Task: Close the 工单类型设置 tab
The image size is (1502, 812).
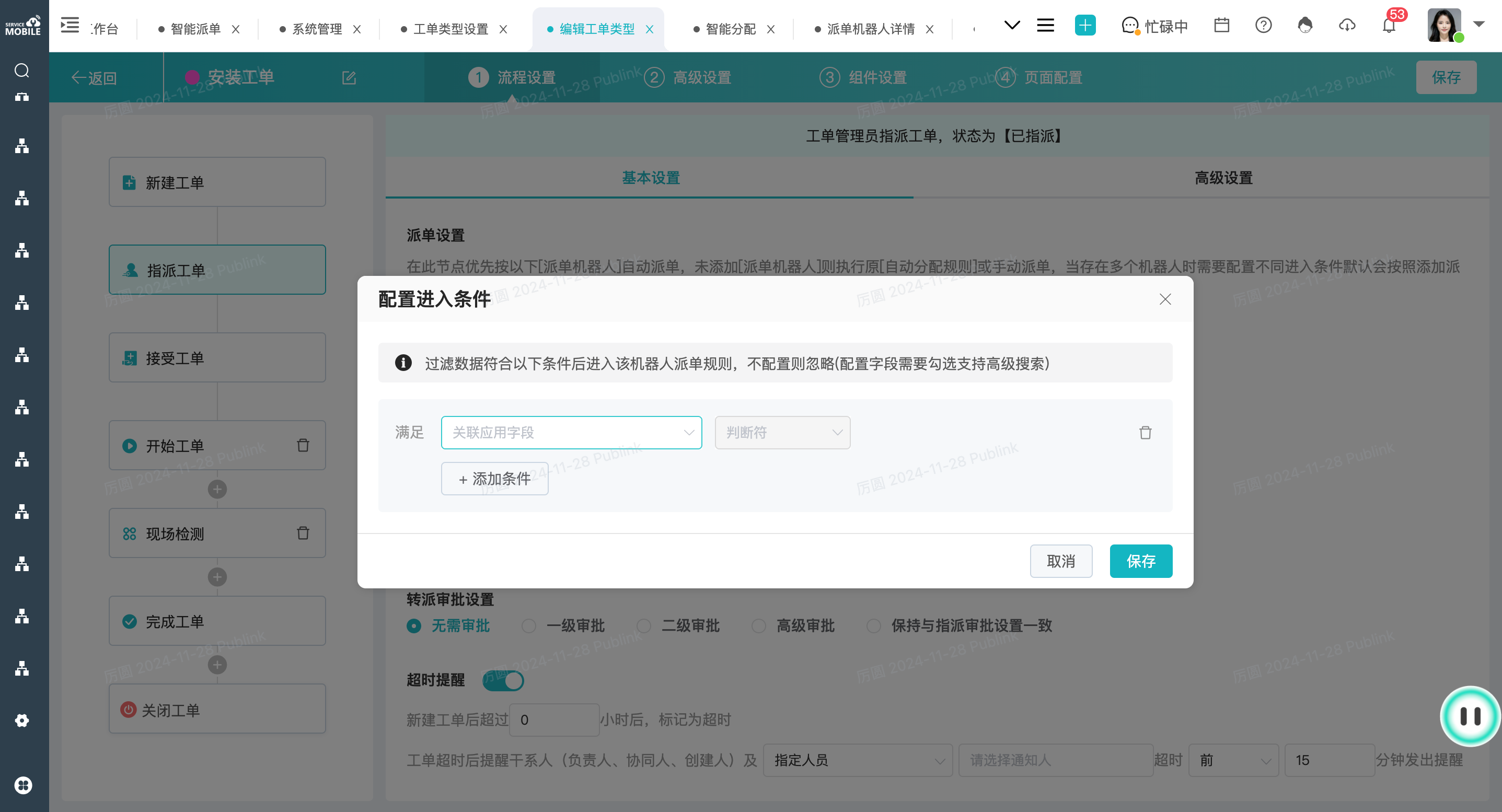Action: click(503, 29)
